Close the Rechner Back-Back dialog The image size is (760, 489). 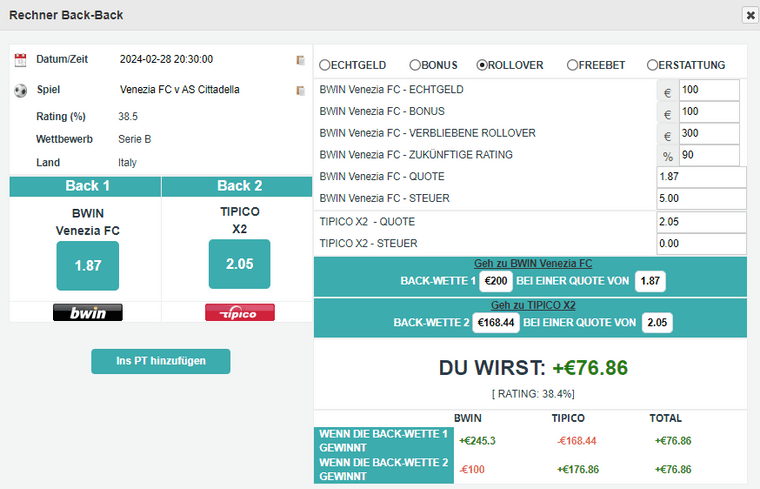pos(750,16)
